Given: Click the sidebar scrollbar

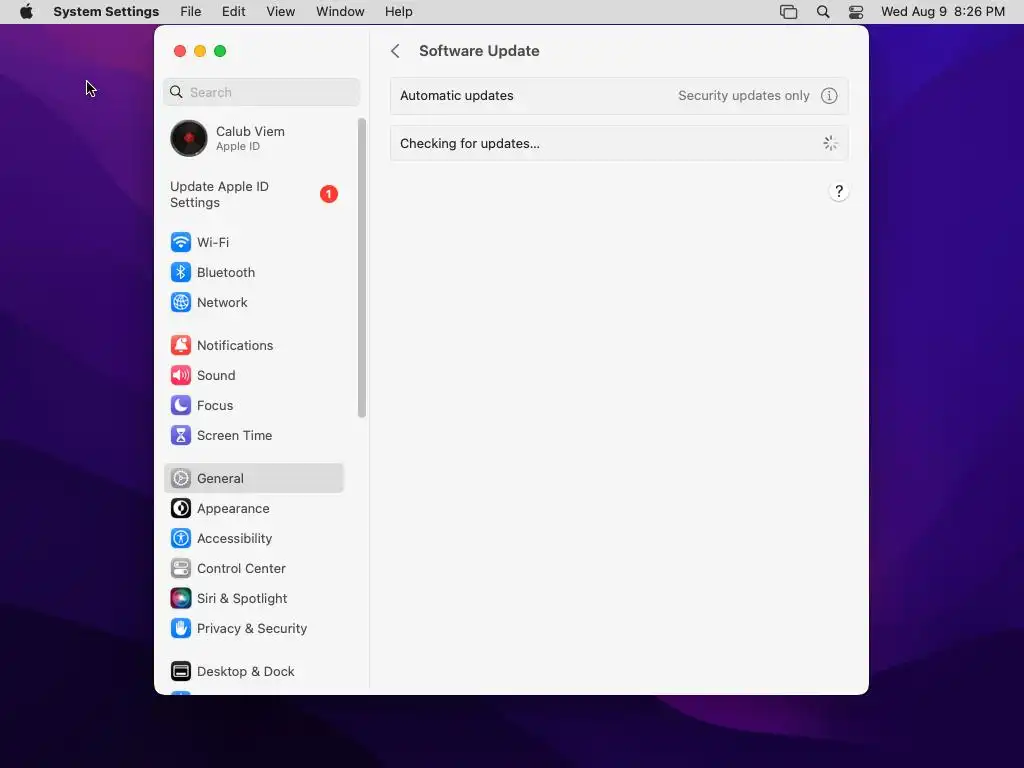Looking at the screenshot, I should [x=362, y=268].
